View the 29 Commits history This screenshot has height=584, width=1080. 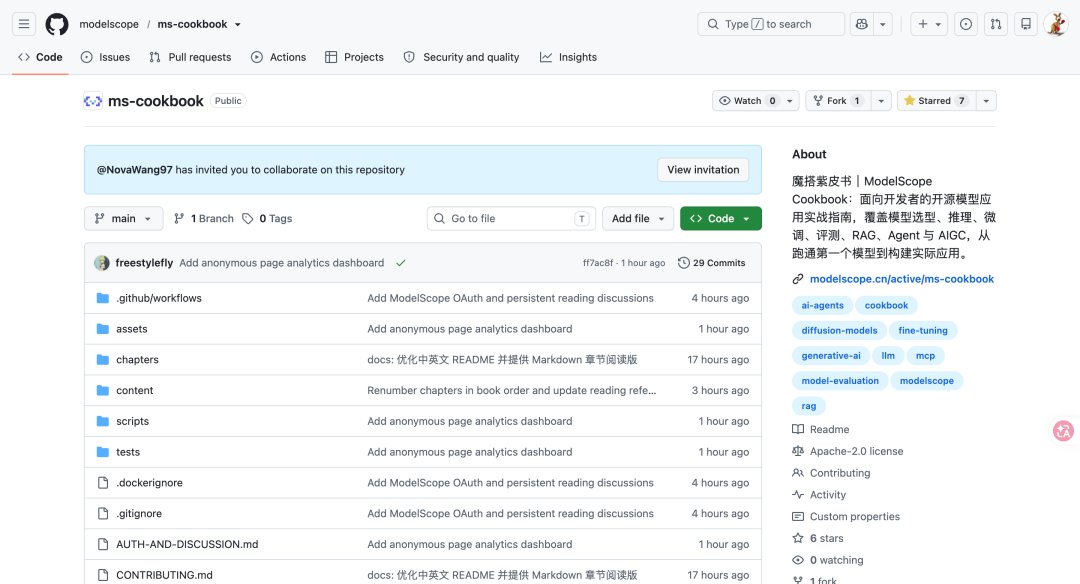(x=712, y=263)
